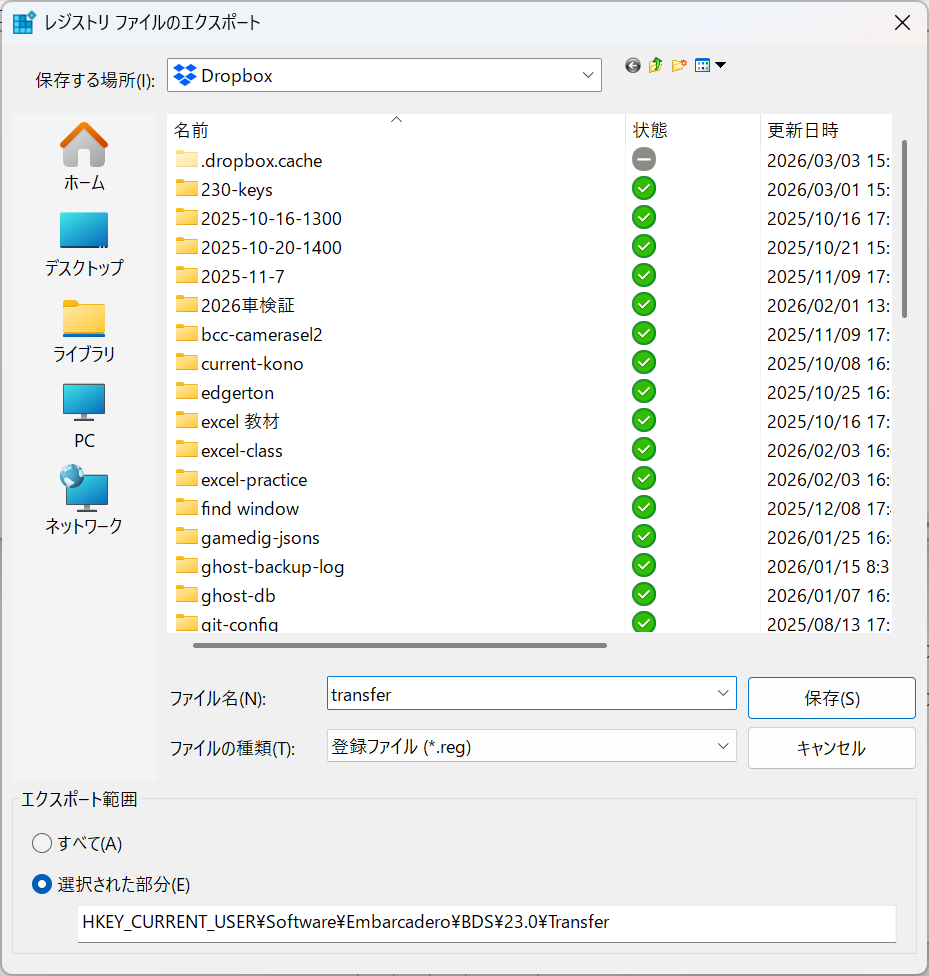Image resolution: width=929 pixels, height=976 pixels.
Task: Go up one folder level
Action: [x=656, y=66]
